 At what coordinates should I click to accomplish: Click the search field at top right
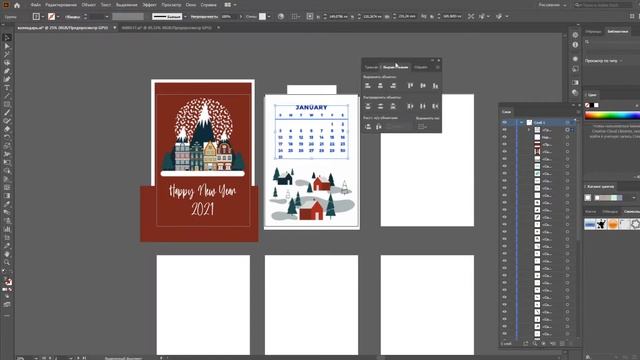click(x=604, y=5)
